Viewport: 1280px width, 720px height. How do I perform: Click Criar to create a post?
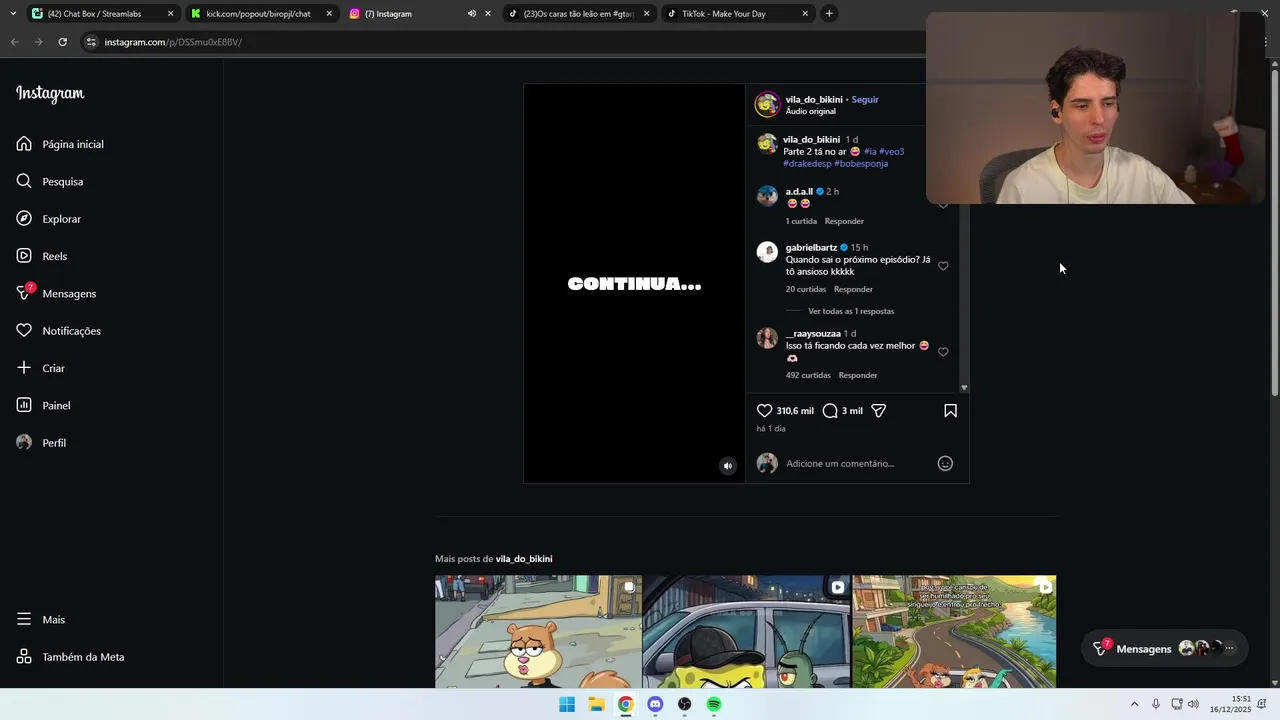[x=41, y=368]
